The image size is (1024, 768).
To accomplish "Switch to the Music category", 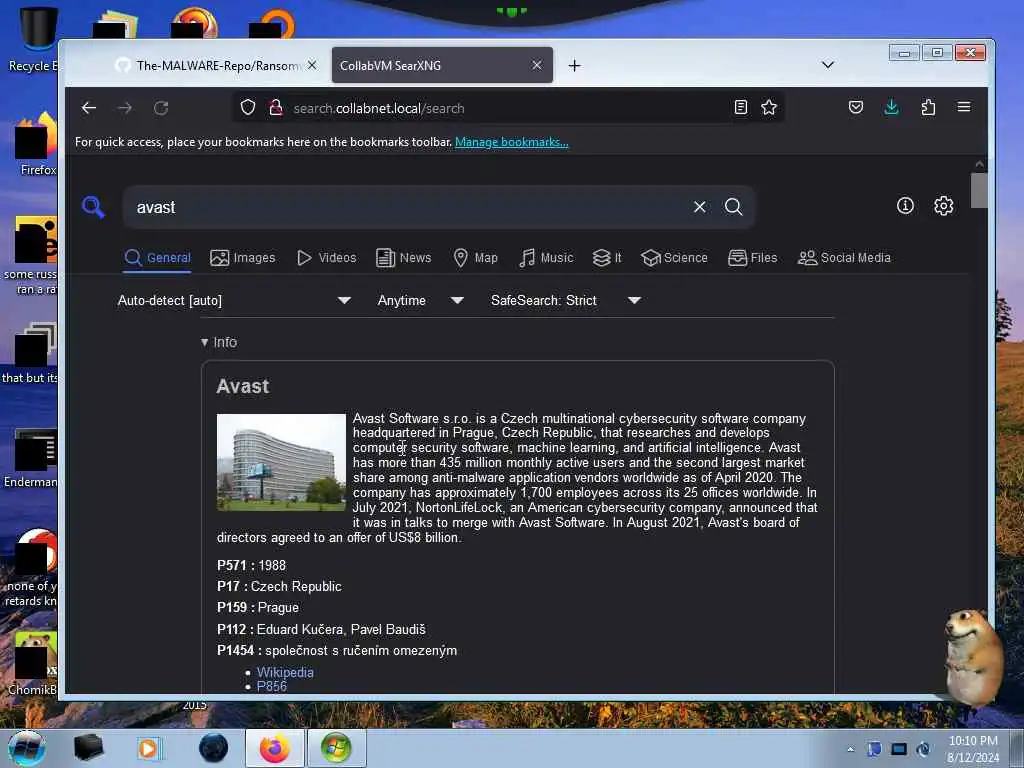I will [546, 258].
